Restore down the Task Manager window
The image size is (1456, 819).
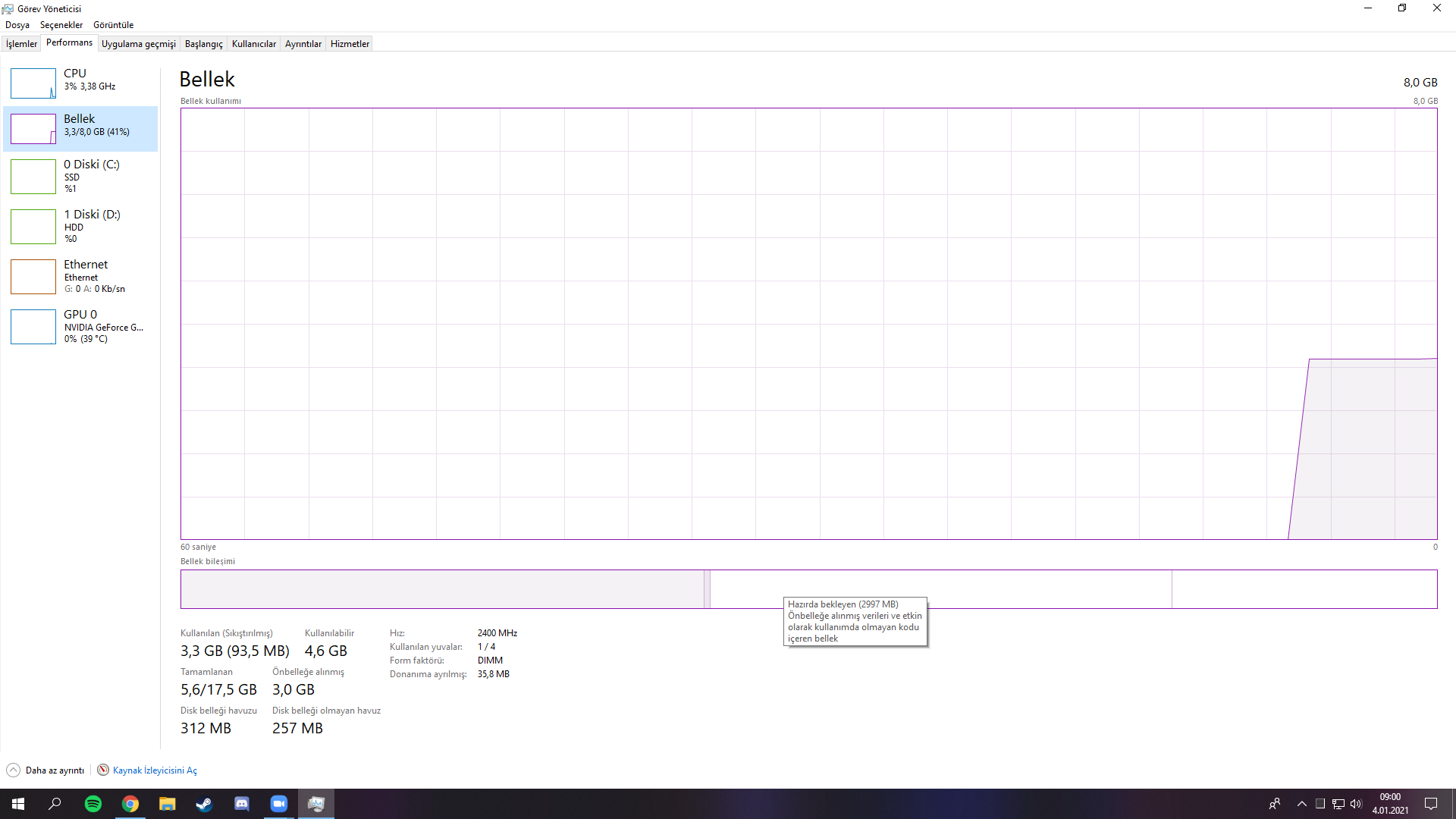click(1402, 8)
